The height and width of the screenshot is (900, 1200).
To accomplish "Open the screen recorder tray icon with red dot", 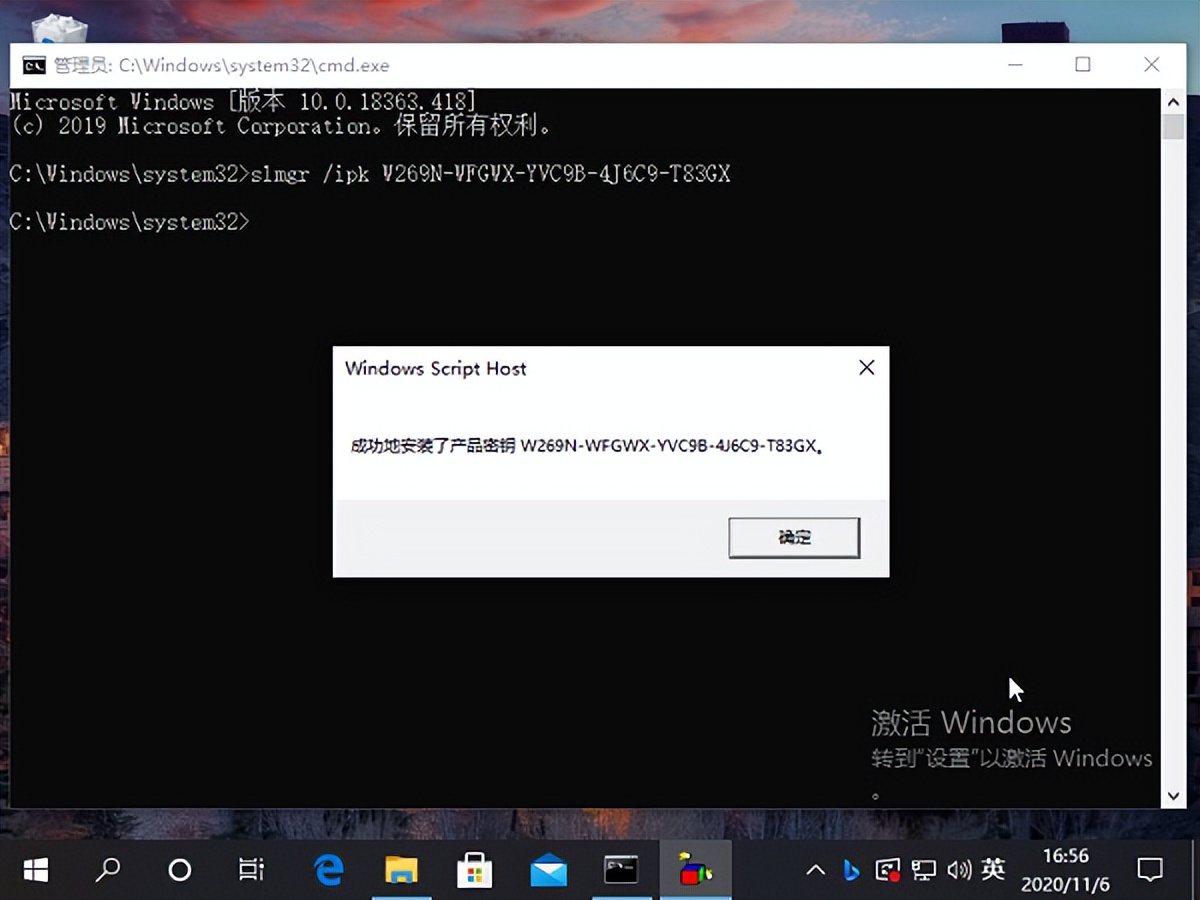I will [x=887, y=870].
